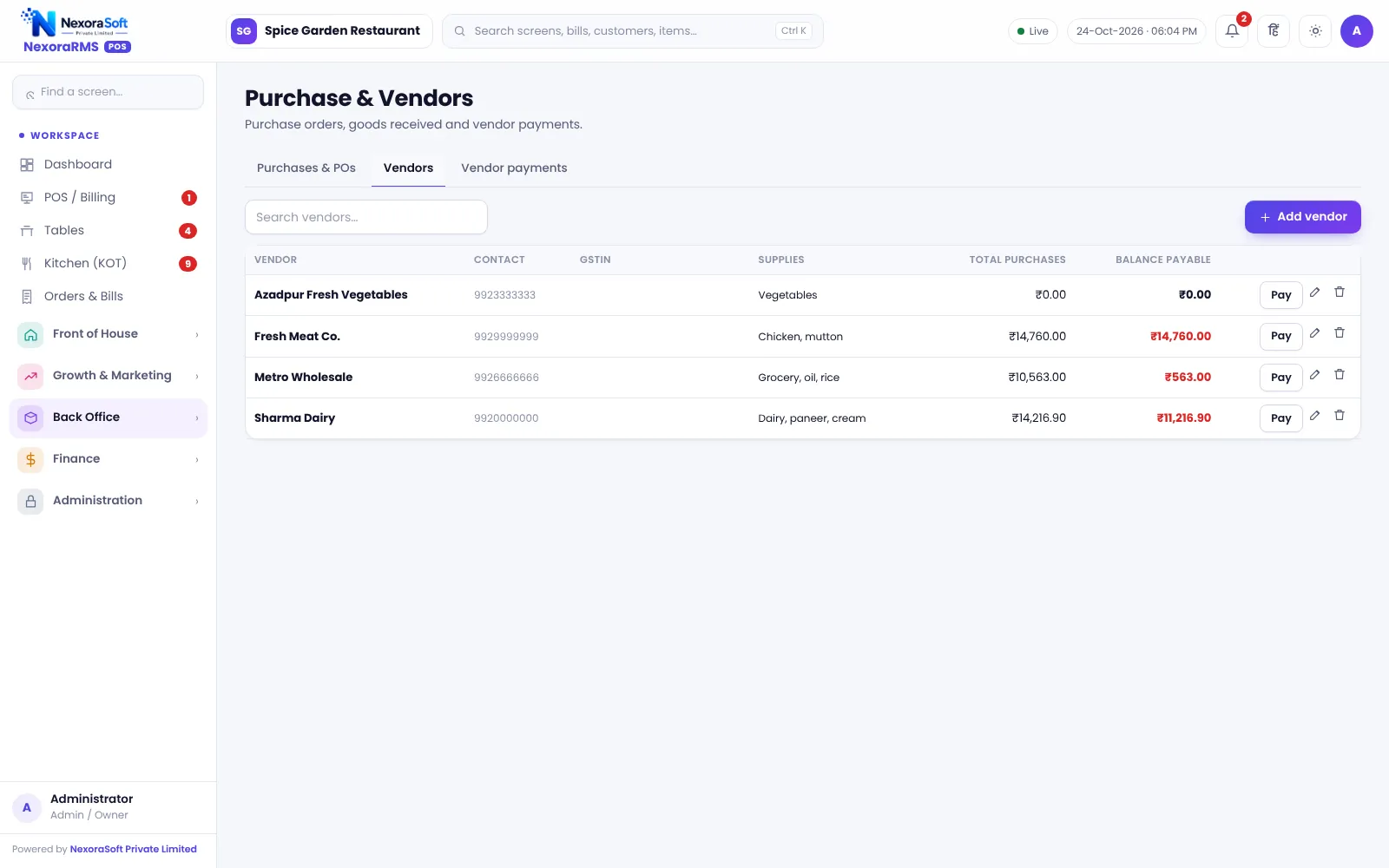This screenshot has height=868, width=1389.
Task: Delete the Fresh Meat Co. vendor
Action: (x=1340, y=333)
